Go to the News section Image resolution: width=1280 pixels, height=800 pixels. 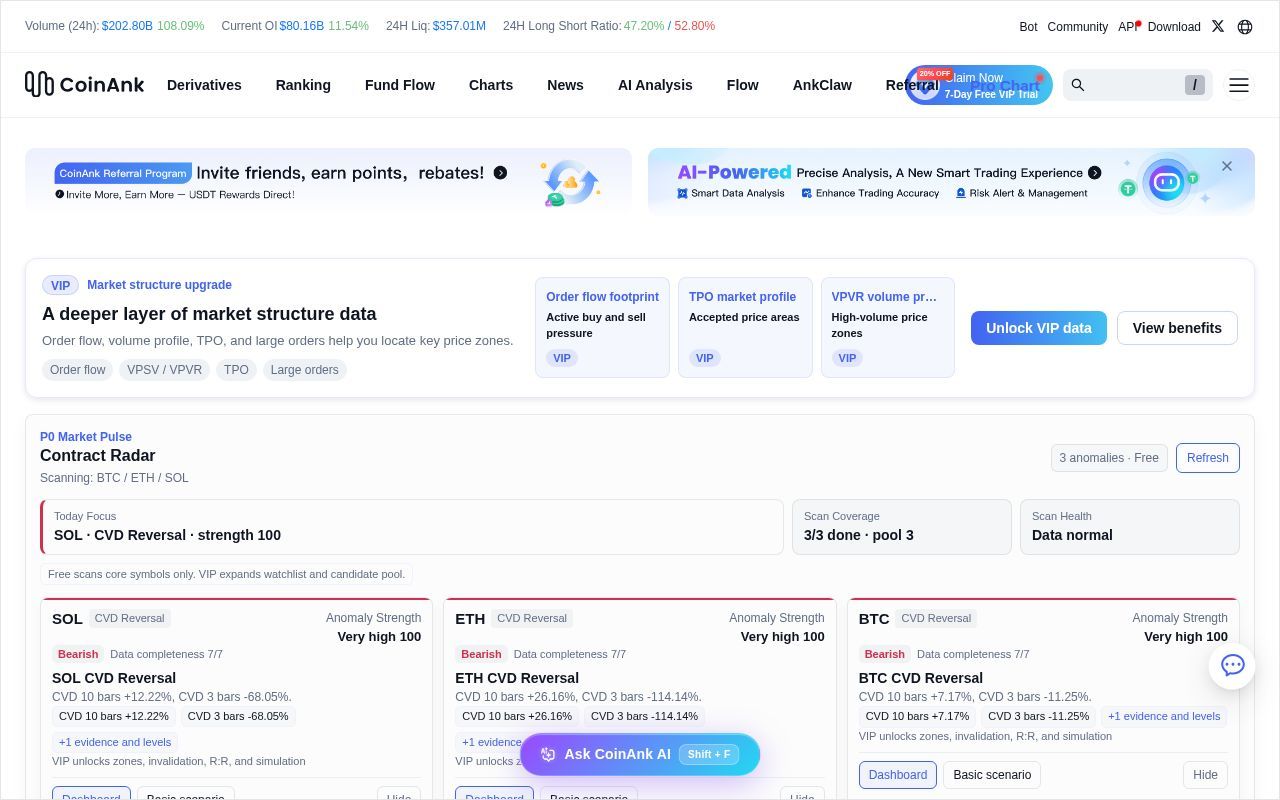pos(565,85)
